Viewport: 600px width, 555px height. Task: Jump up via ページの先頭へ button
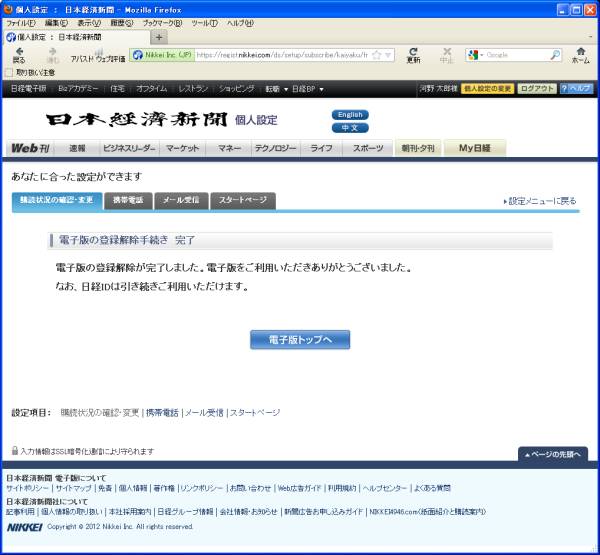552,454
